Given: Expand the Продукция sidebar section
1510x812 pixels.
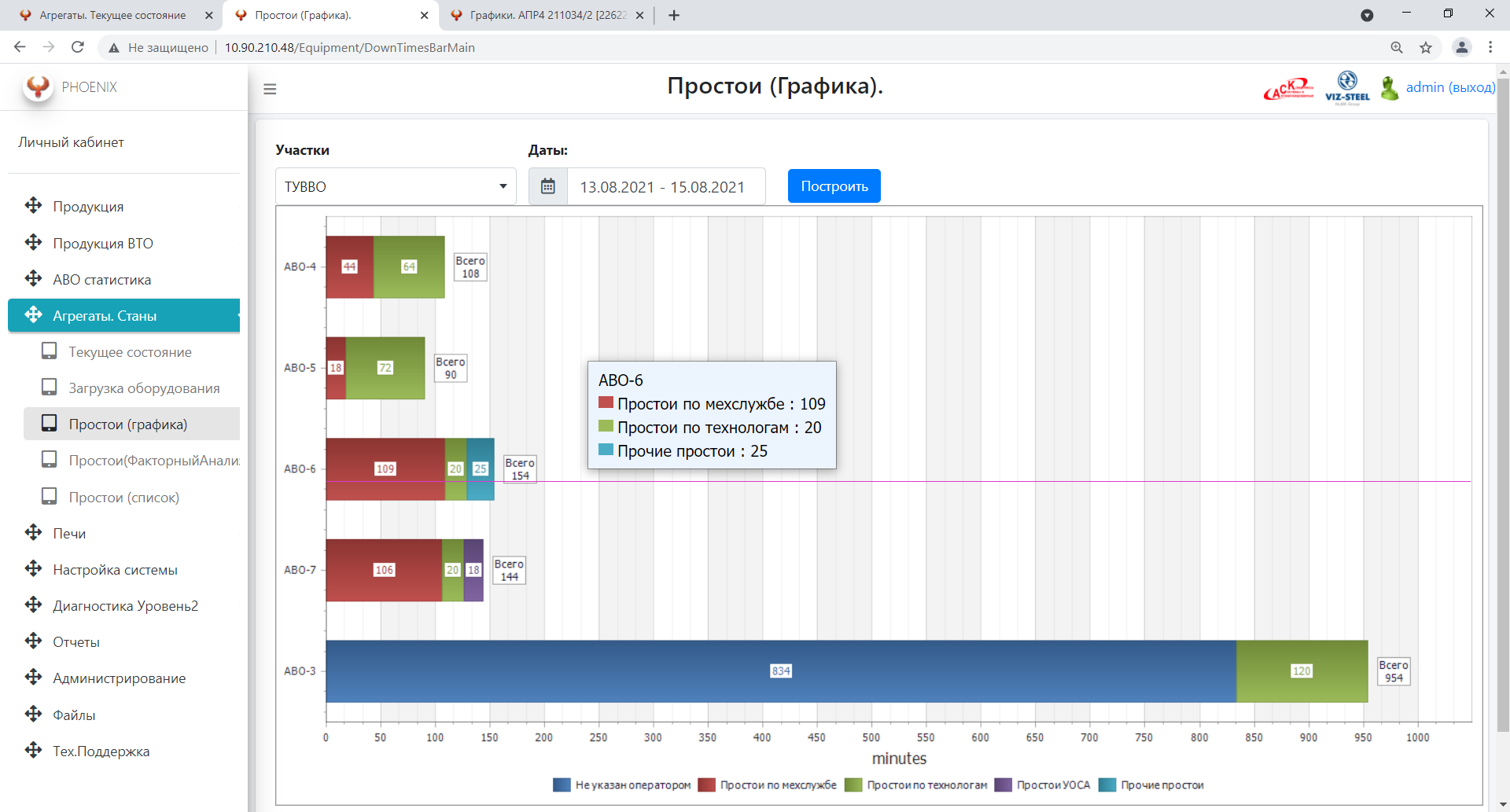Looking at the screenshot, I should click(88, 207).
